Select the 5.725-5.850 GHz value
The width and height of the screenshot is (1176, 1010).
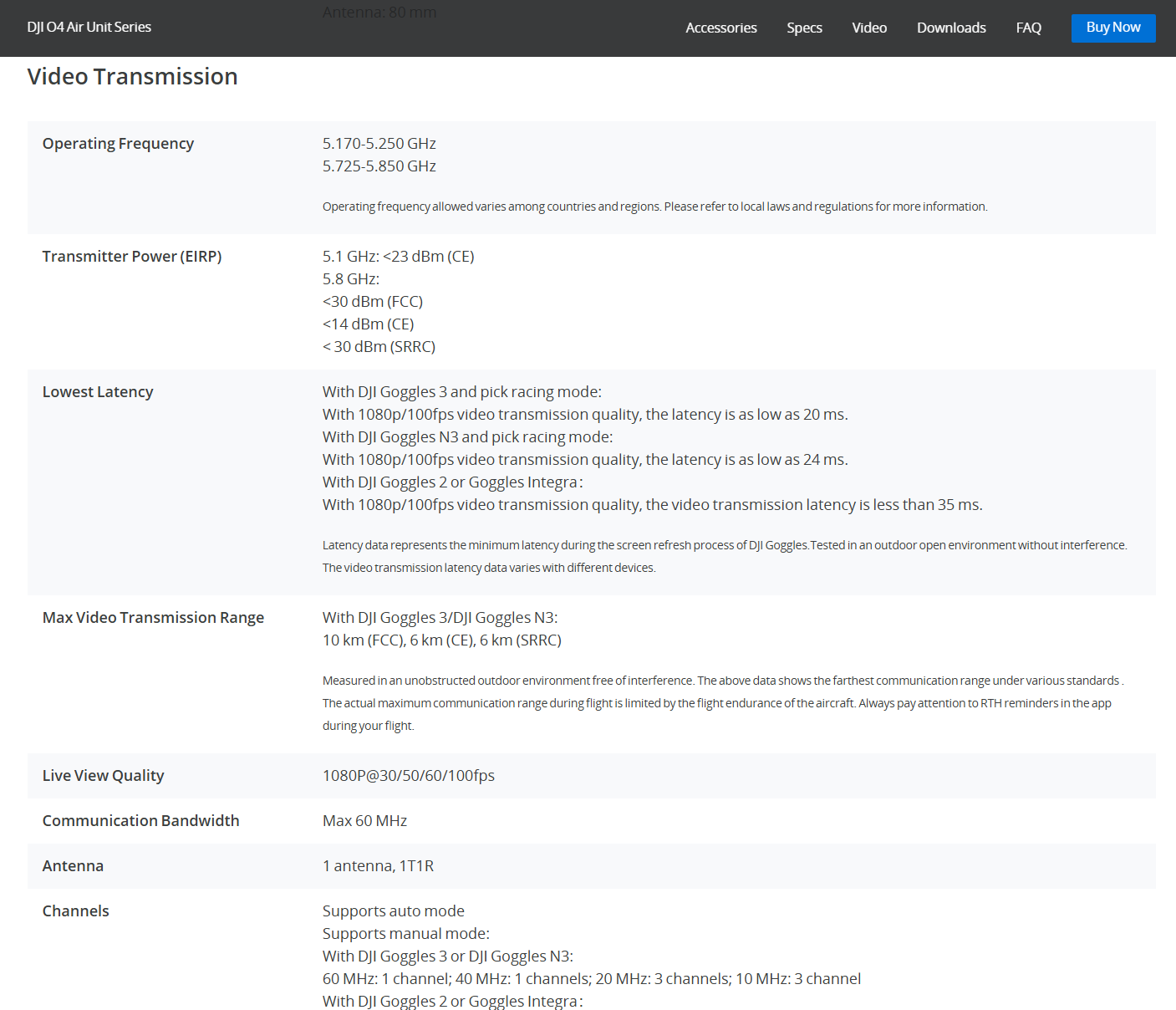tap(379, 166)
